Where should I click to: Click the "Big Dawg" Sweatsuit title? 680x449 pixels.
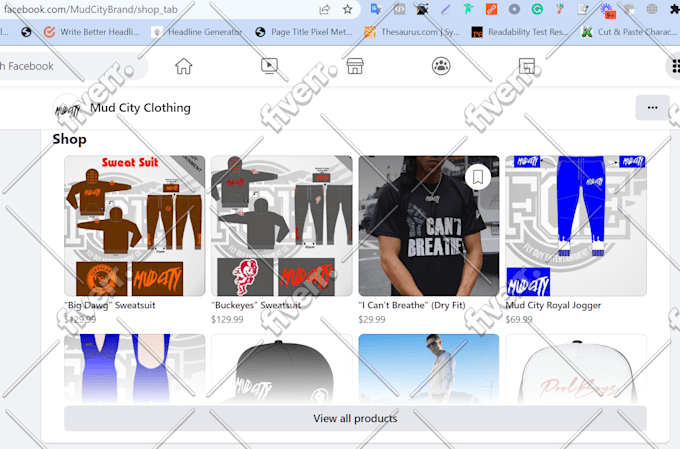tap(110, 305)
